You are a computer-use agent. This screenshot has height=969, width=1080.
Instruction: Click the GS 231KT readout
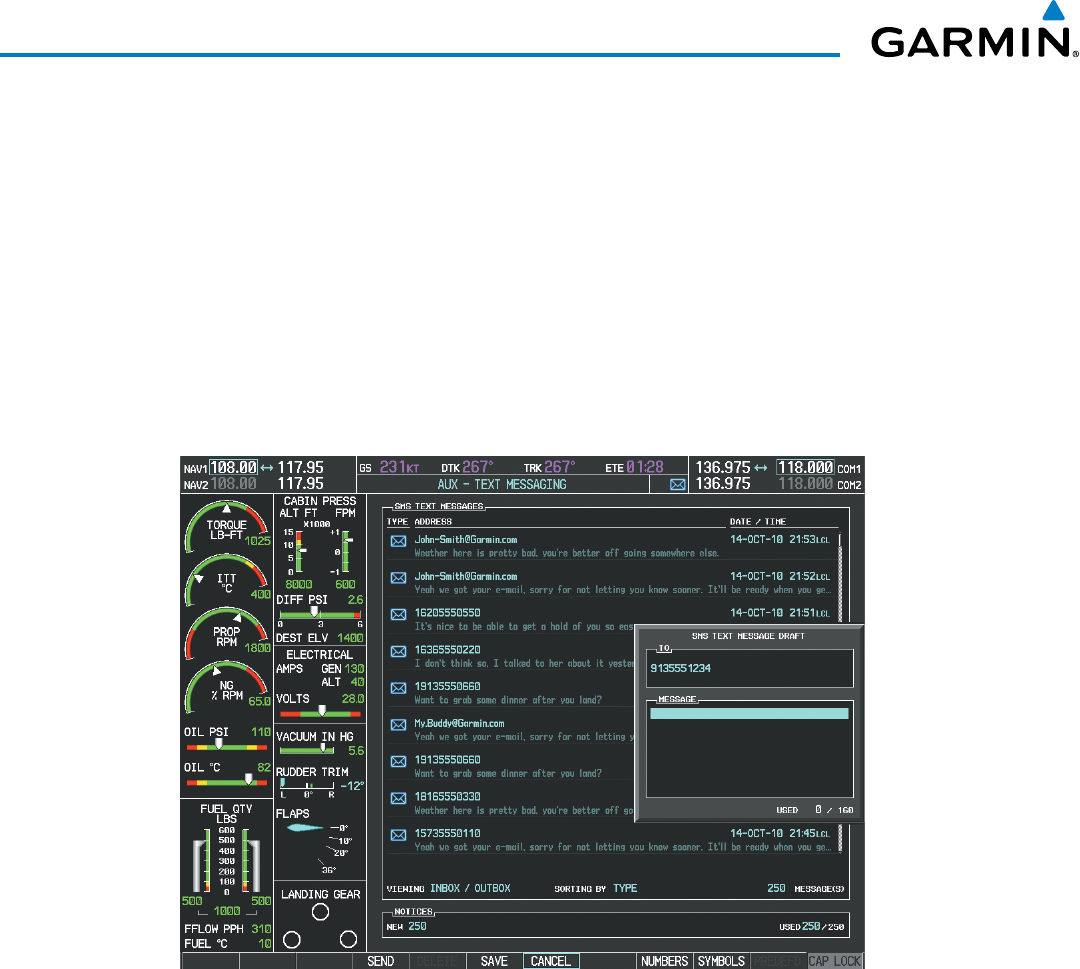(389, 468)
